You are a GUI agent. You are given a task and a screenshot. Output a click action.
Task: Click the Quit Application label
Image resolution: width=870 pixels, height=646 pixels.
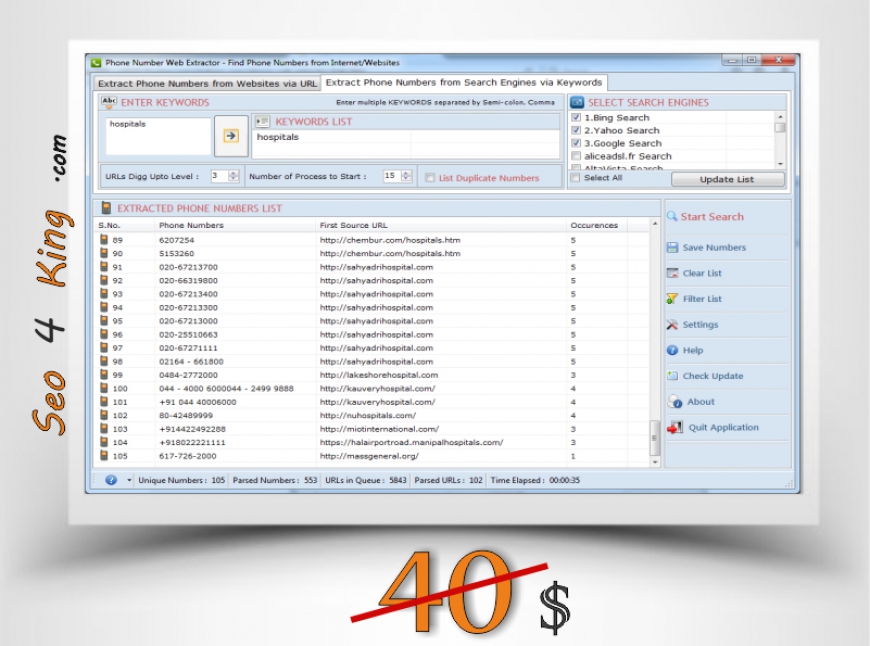click(724, 427)
